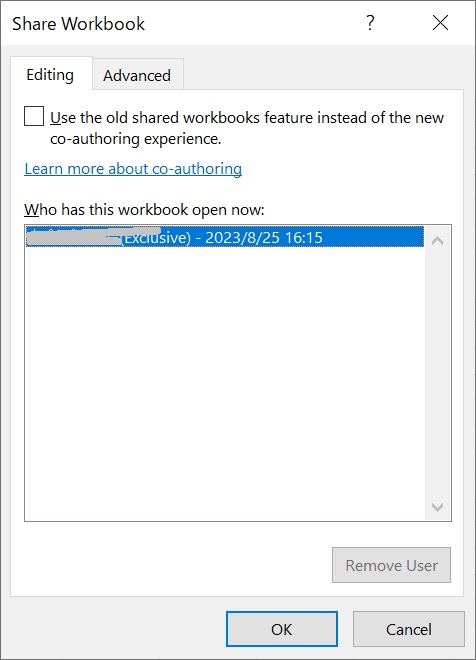
Task: Click the 'co-authoring experience.' text line
Action: (x=136, y=138)
